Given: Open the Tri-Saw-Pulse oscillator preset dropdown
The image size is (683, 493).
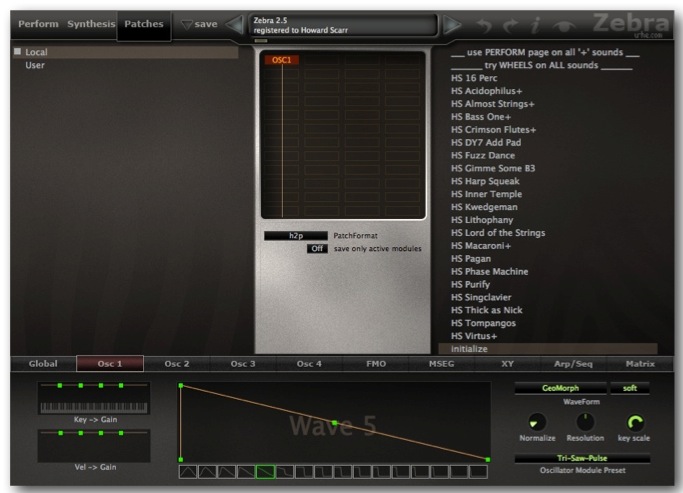Looking at the screenshot, I should [582, 458].
